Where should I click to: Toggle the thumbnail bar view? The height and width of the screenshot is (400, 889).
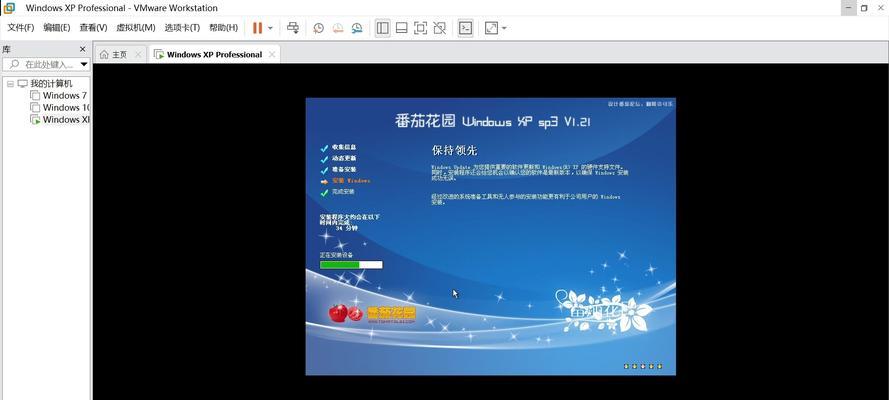pos(401,28)
